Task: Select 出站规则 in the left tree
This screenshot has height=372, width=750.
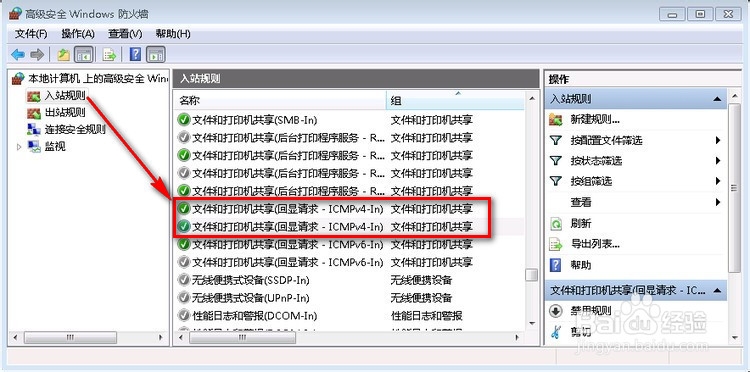Action: [x=65, y=113]
